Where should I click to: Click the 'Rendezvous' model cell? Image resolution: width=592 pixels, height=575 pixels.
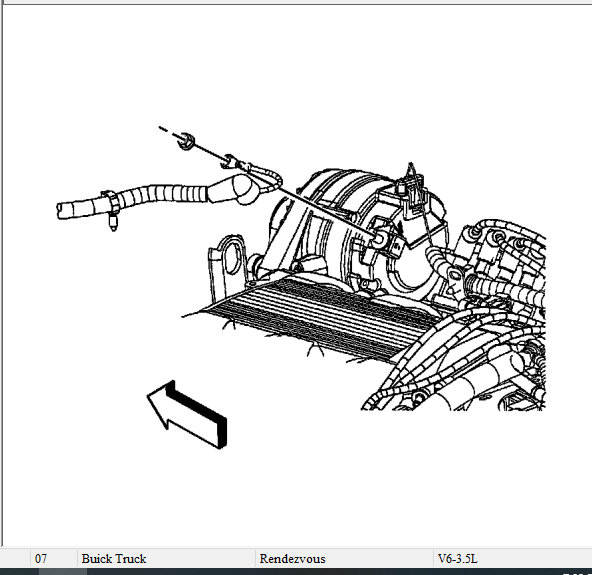click(344, 558)
